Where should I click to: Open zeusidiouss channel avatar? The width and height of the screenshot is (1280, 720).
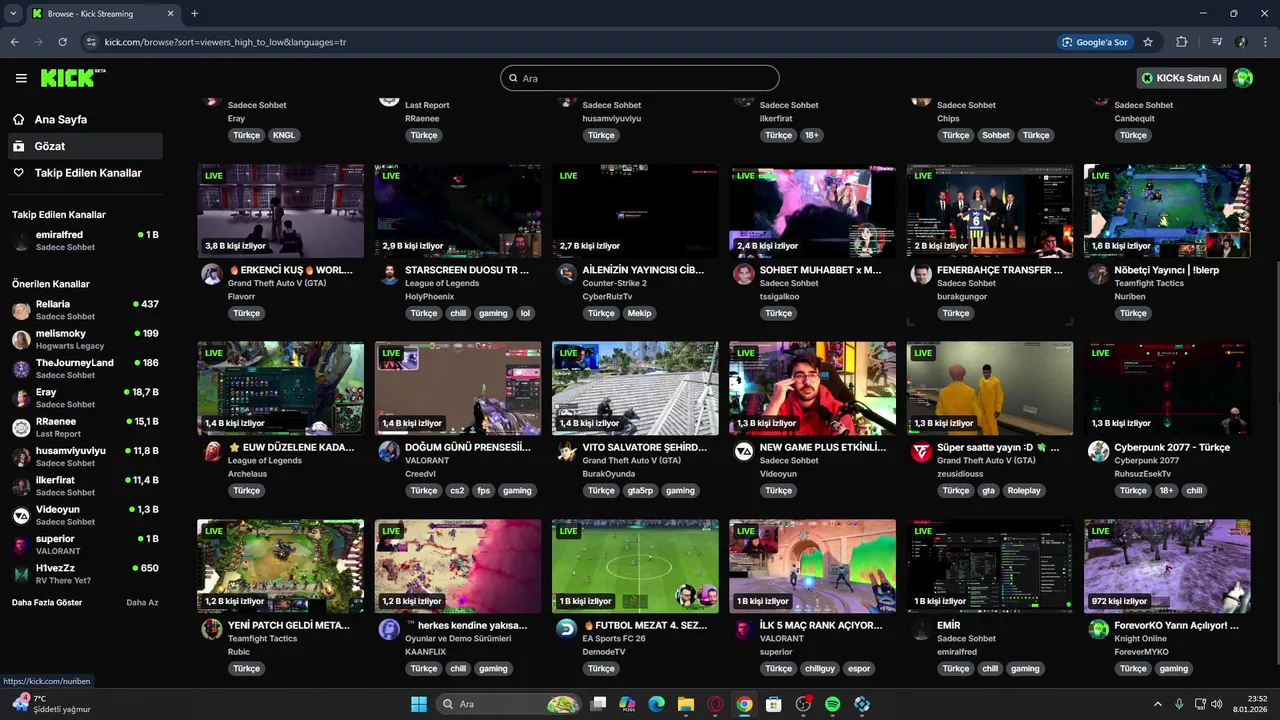click(921, 451)
